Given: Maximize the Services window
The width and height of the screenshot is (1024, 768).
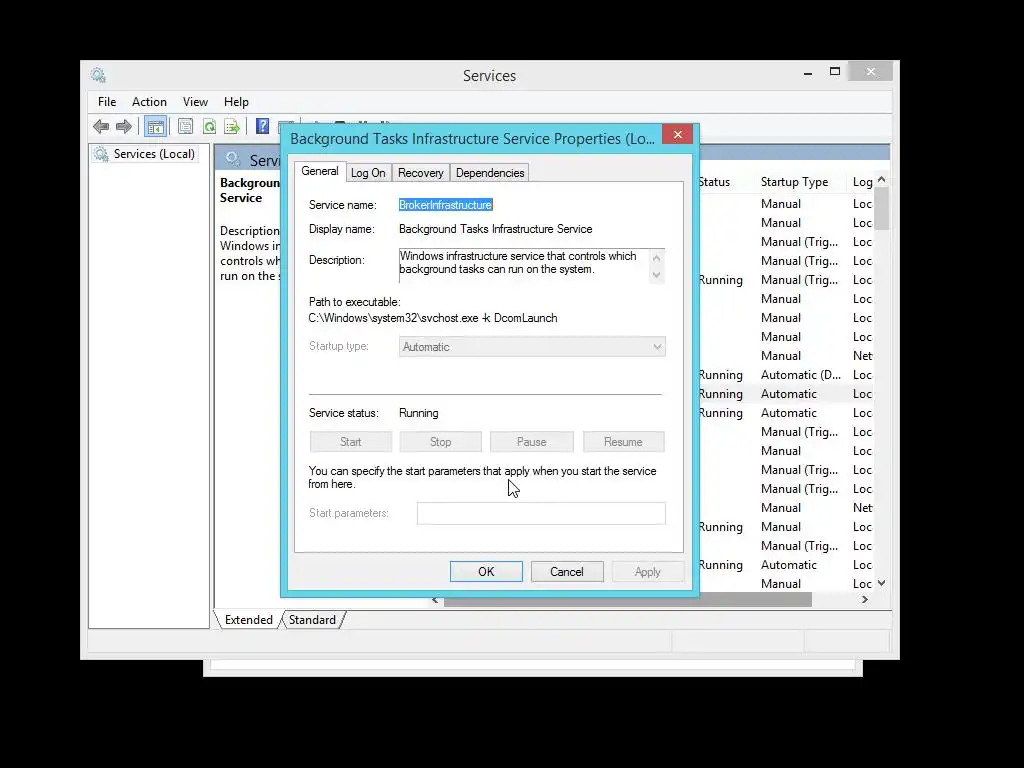Looking at the screenshot, I should pos(835,72).
